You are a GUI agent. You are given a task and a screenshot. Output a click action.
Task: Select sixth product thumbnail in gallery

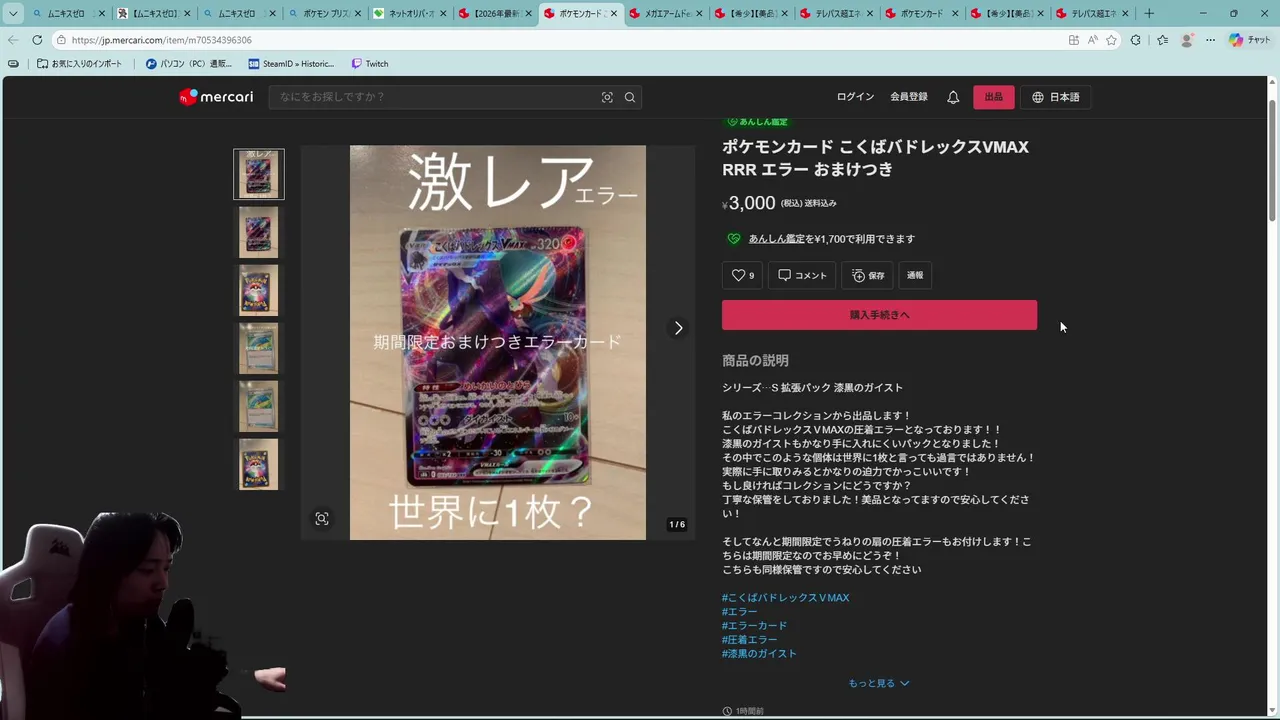(259, 464)
